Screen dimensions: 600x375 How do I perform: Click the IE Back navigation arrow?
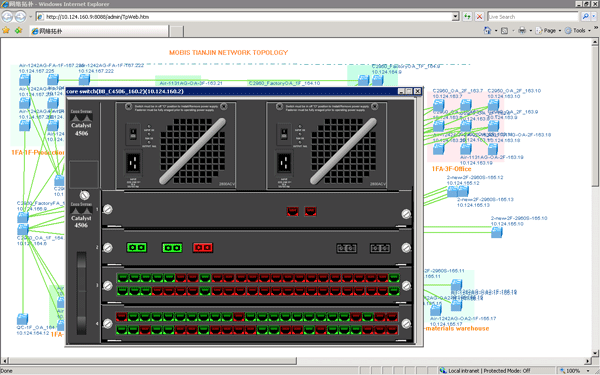tap(7, 16)
